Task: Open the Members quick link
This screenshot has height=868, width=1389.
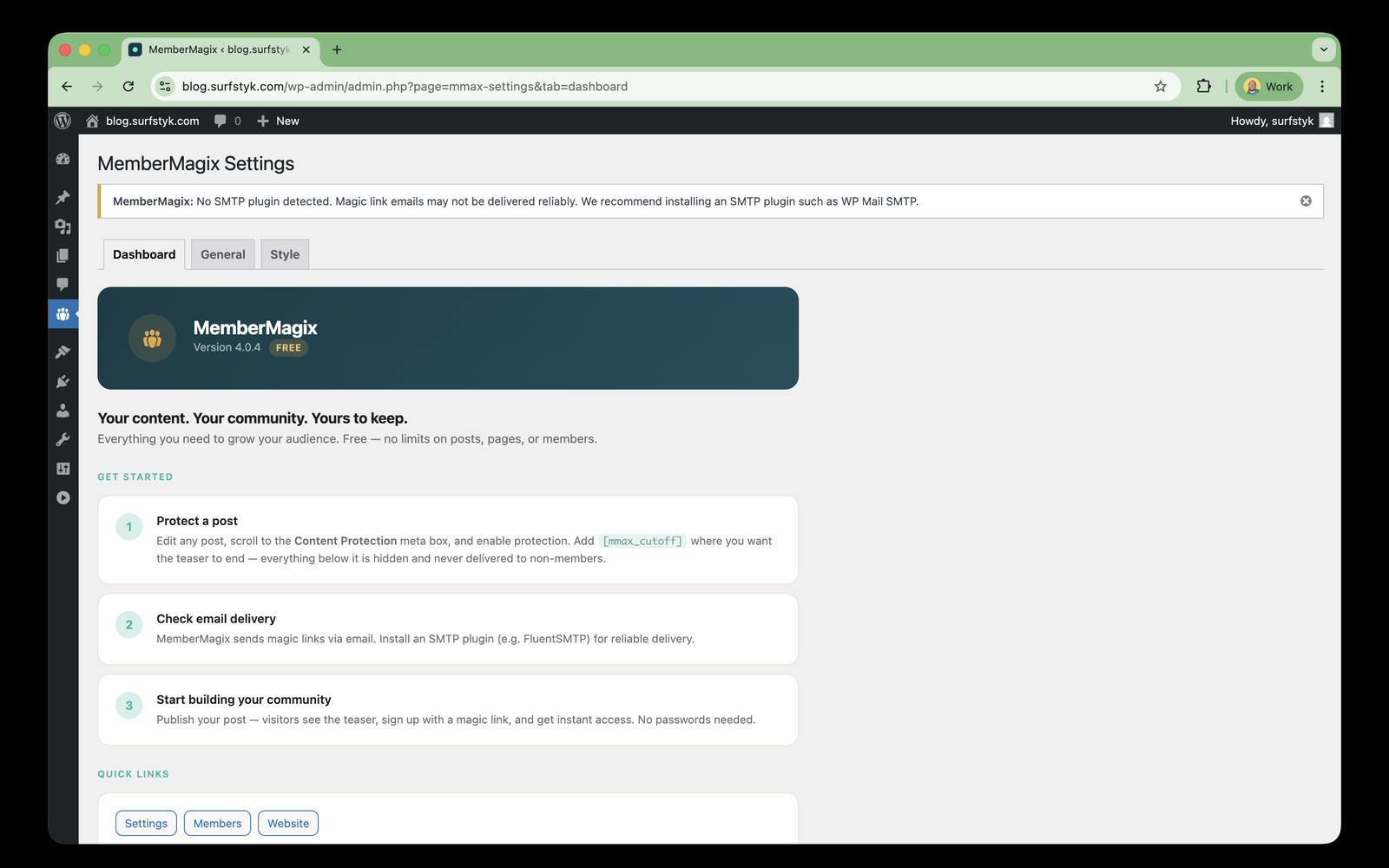Action: click(x=217, y=823)
